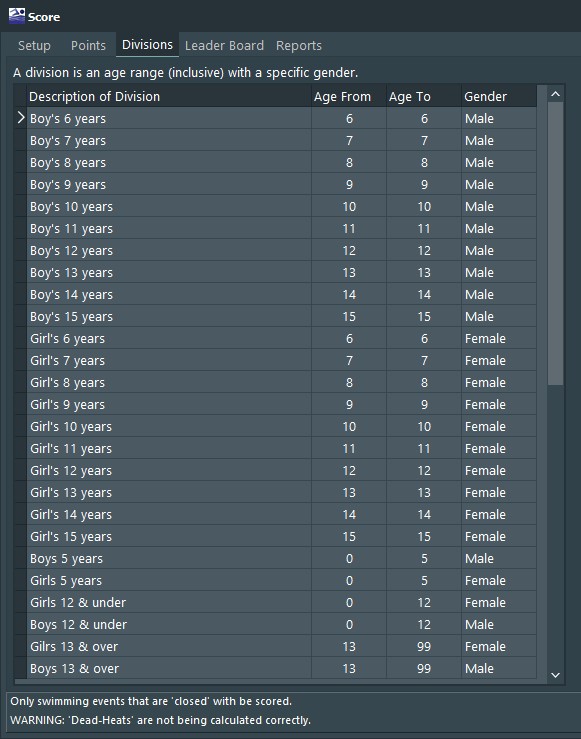Click the Score application icon in title bar
The width and height of the screenshot is (581, 739).
pos(16,16)
